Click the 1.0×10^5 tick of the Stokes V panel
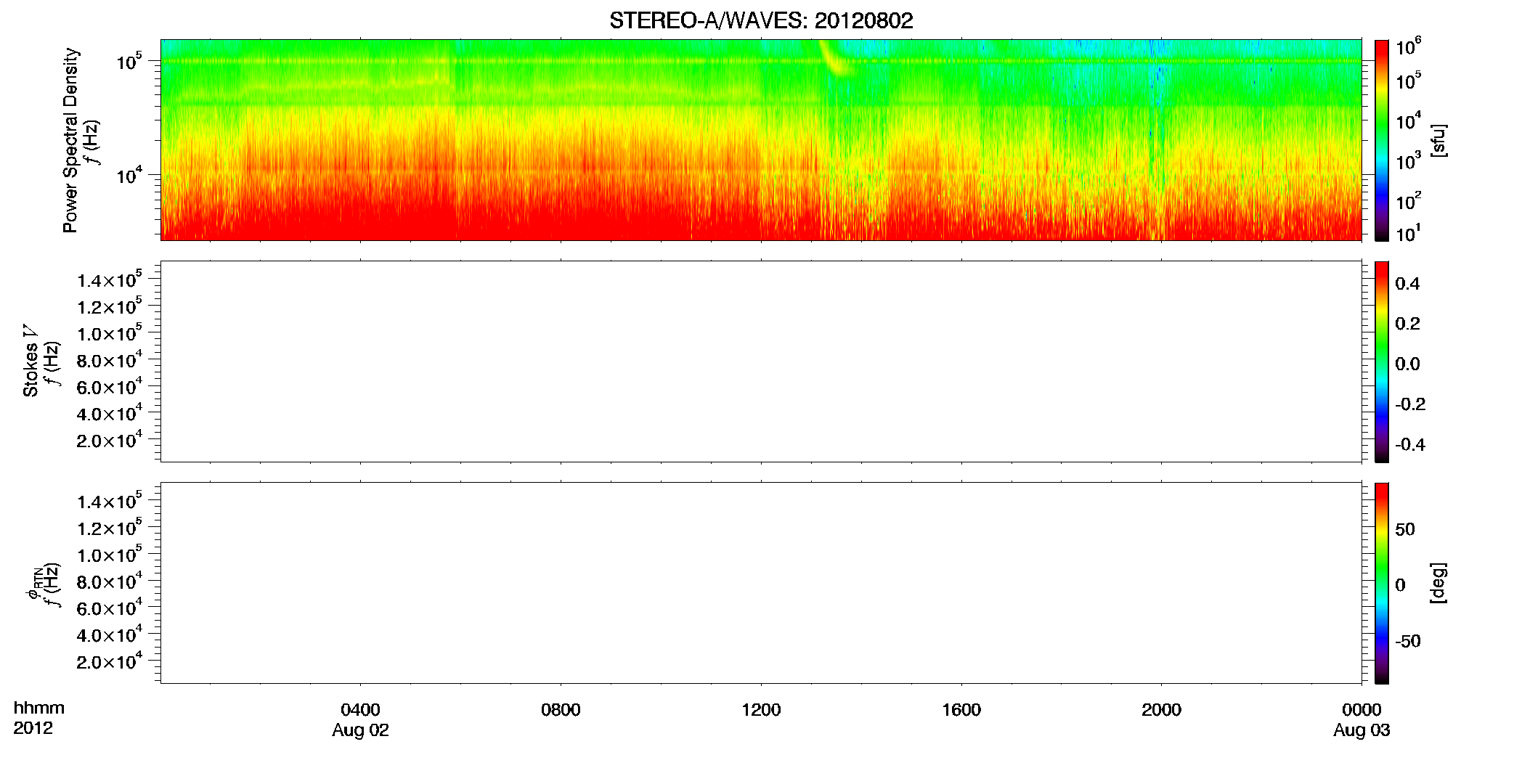 click(110, 333)
